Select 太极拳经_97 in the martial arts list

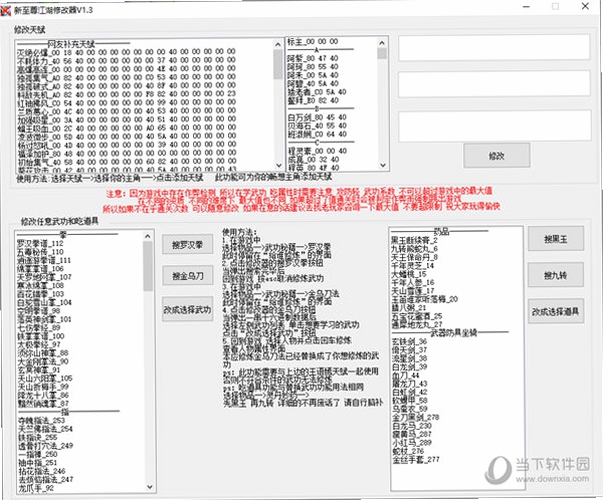pyautogui.click(x=39, y=344)
